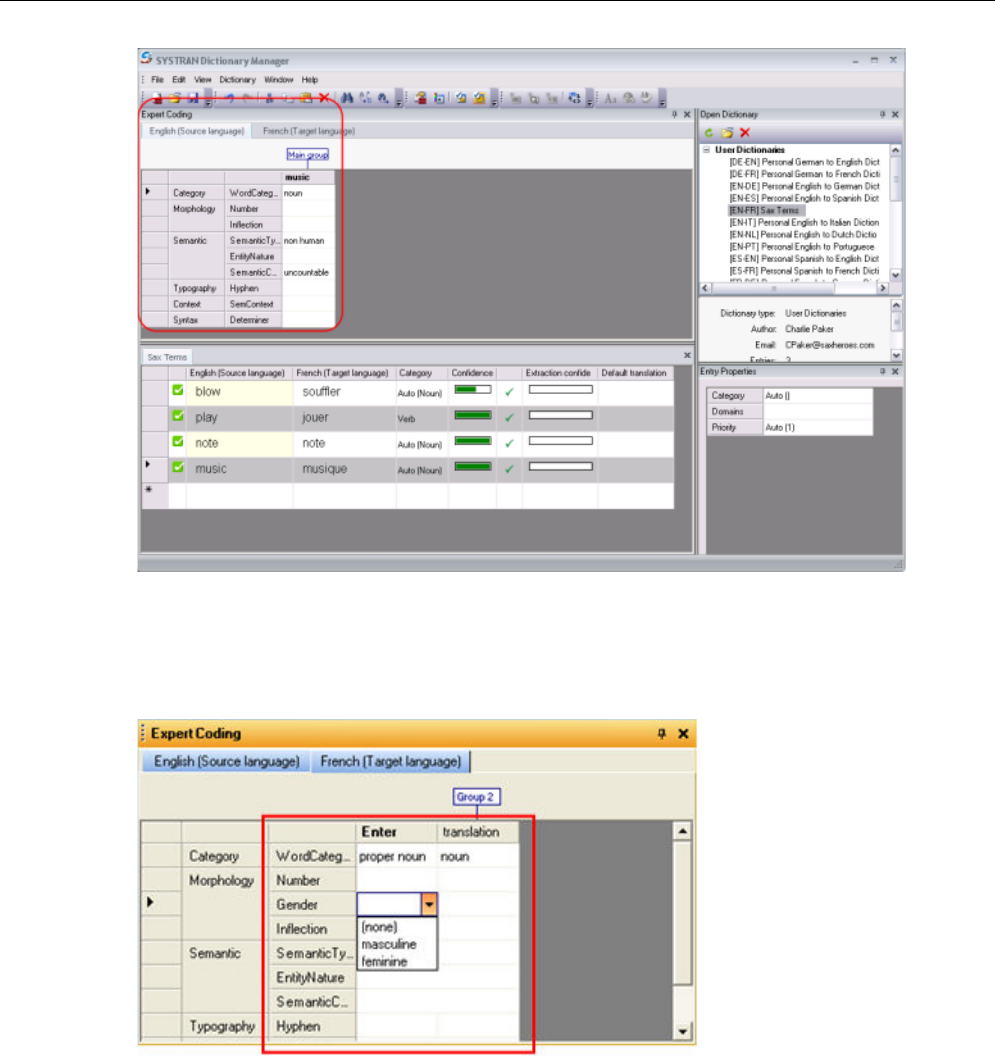The image size is (995, 1056).
Task: Pin the Entry Properties panel
Action: 882,372
